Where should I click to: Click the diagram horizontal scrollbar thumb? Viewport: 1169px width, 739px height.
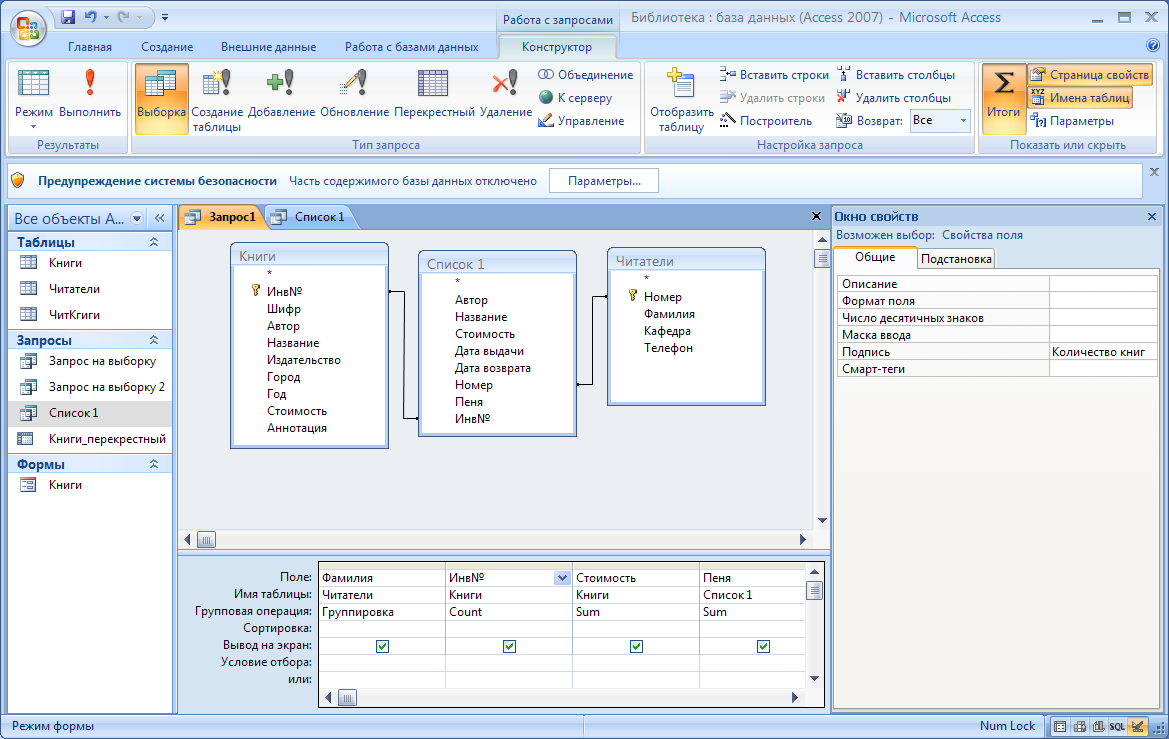[x=207, y=540]
